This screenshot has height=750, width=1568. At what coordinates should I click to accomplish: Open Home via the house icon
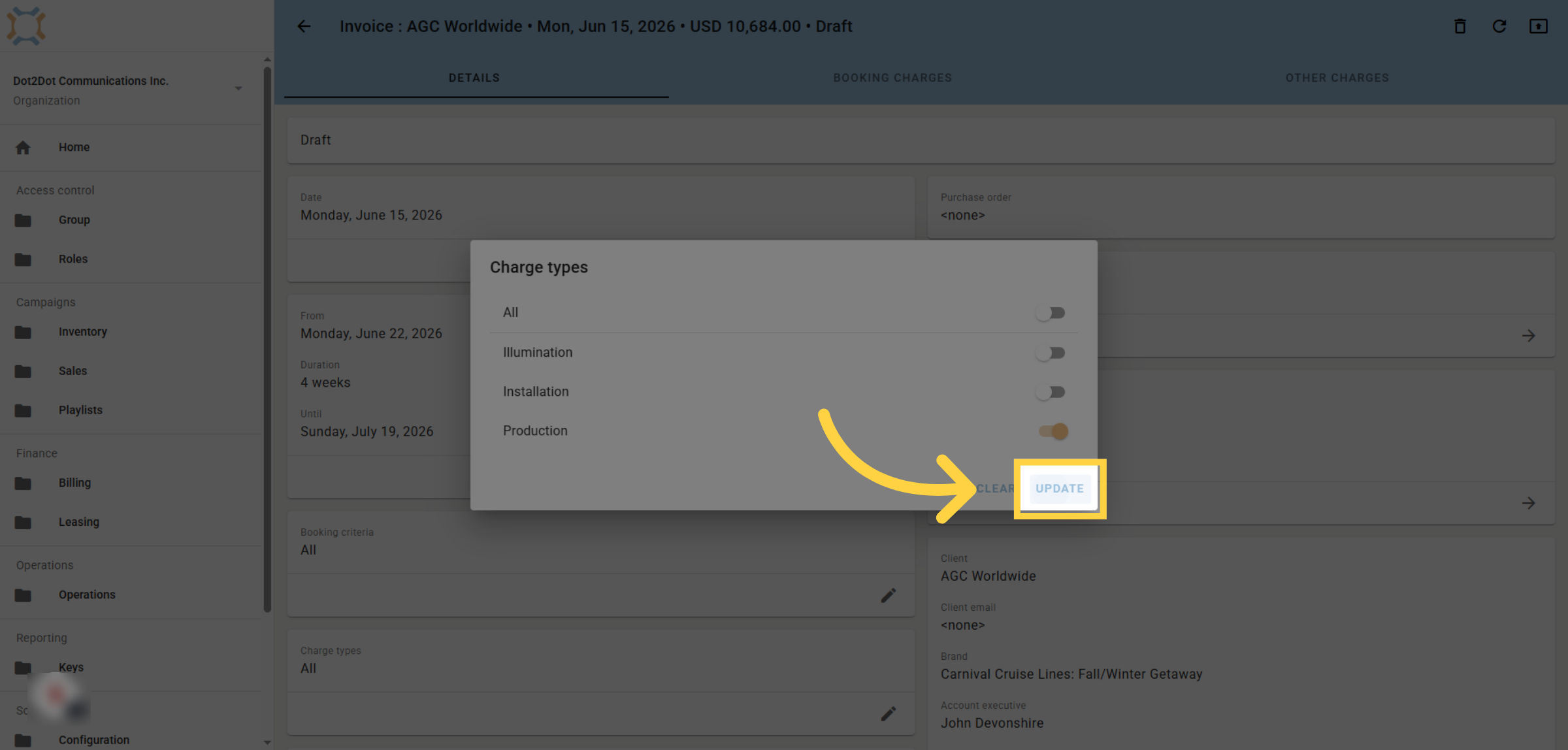coord(23,148)
